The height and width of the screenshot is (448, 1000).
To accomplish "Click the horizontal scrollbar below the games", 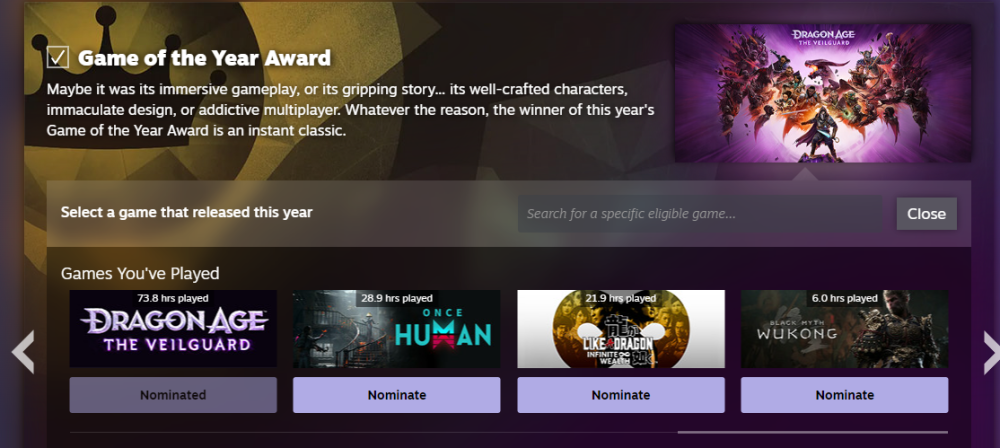I will tap(812, 433).
